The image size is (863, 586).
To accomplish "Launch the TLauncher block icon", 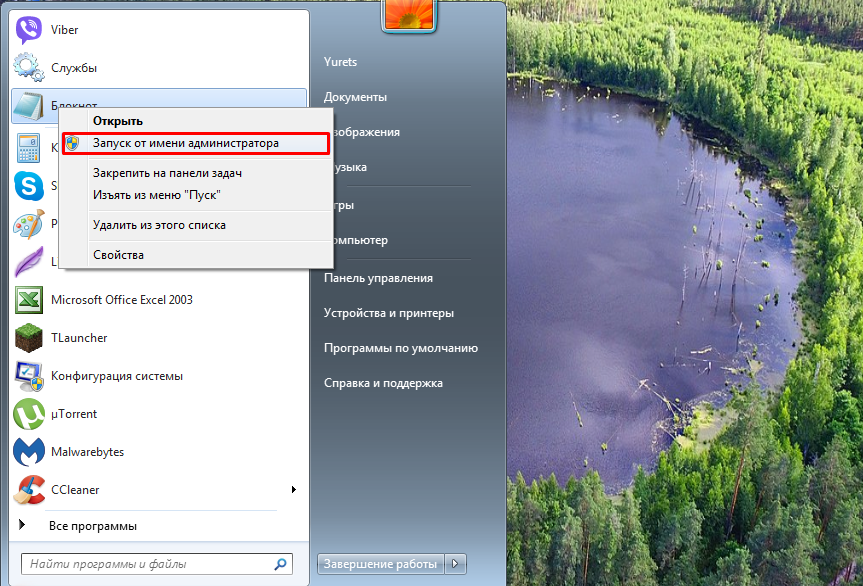I will 29,338.
